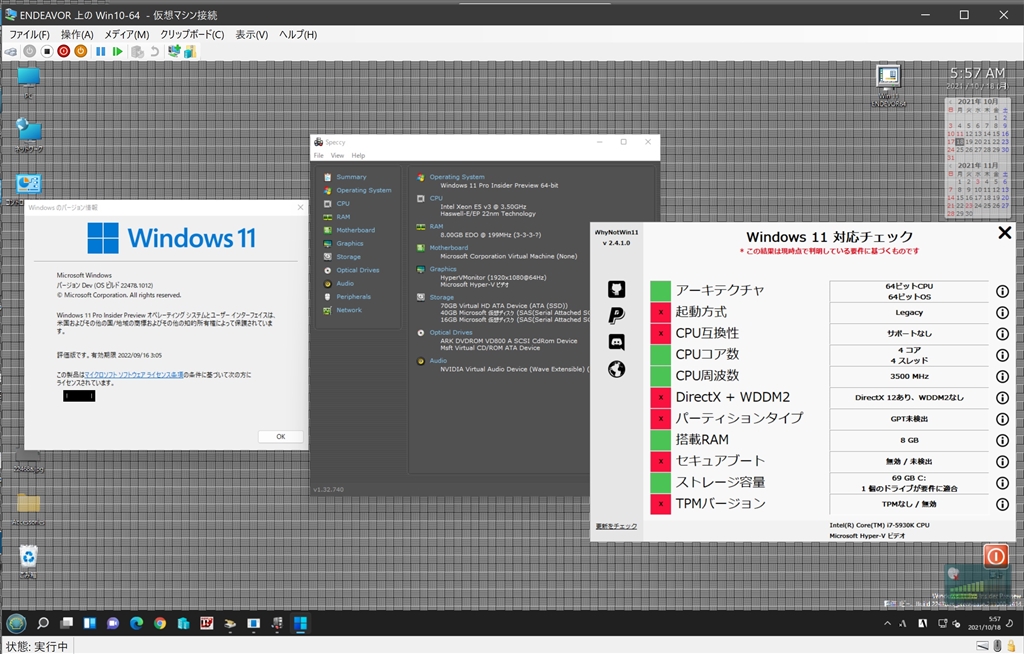Open the ヘルプ(H) menu
Screen dimensions: 1024x654
click(298, 35)
